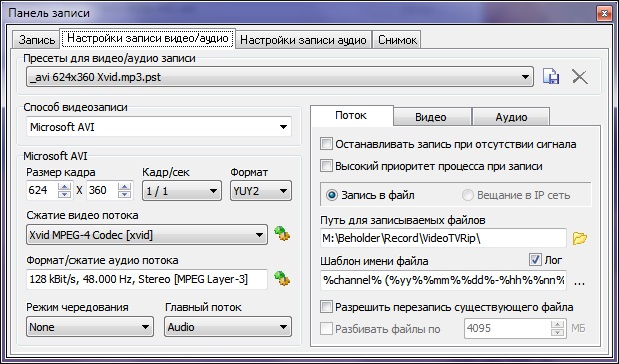Browse for recording folder path
619x364 pixels.
580,238
